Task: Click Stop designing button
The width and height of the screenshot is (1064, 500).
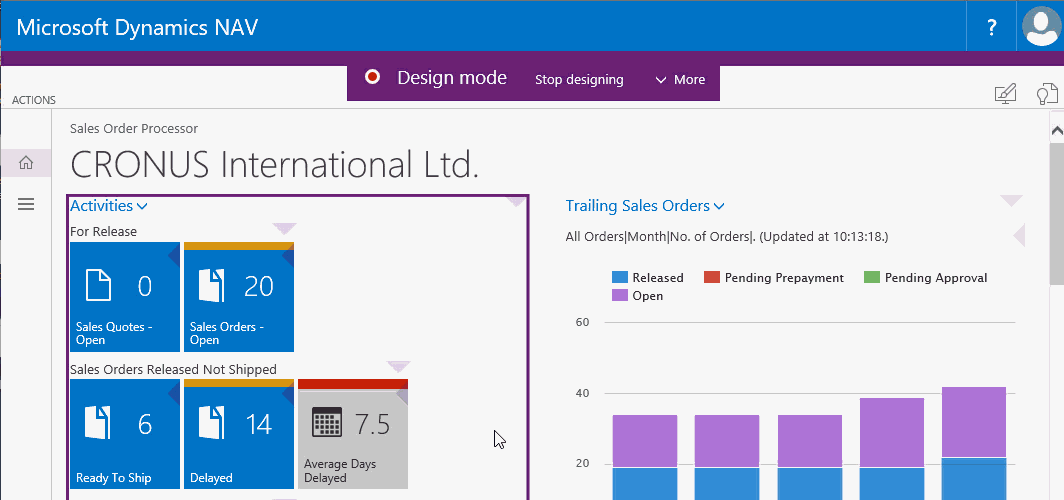Action: [x=579, y=79]
